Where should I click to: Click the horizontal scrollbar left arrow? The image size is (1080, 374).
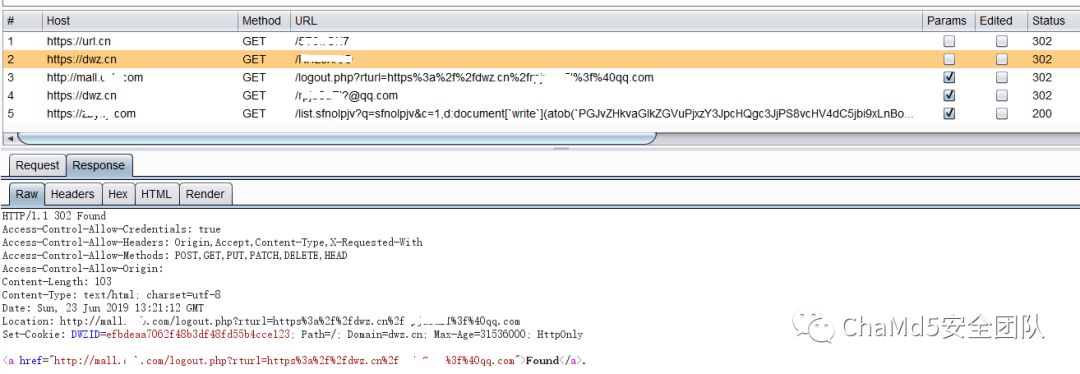click(10, 138)
